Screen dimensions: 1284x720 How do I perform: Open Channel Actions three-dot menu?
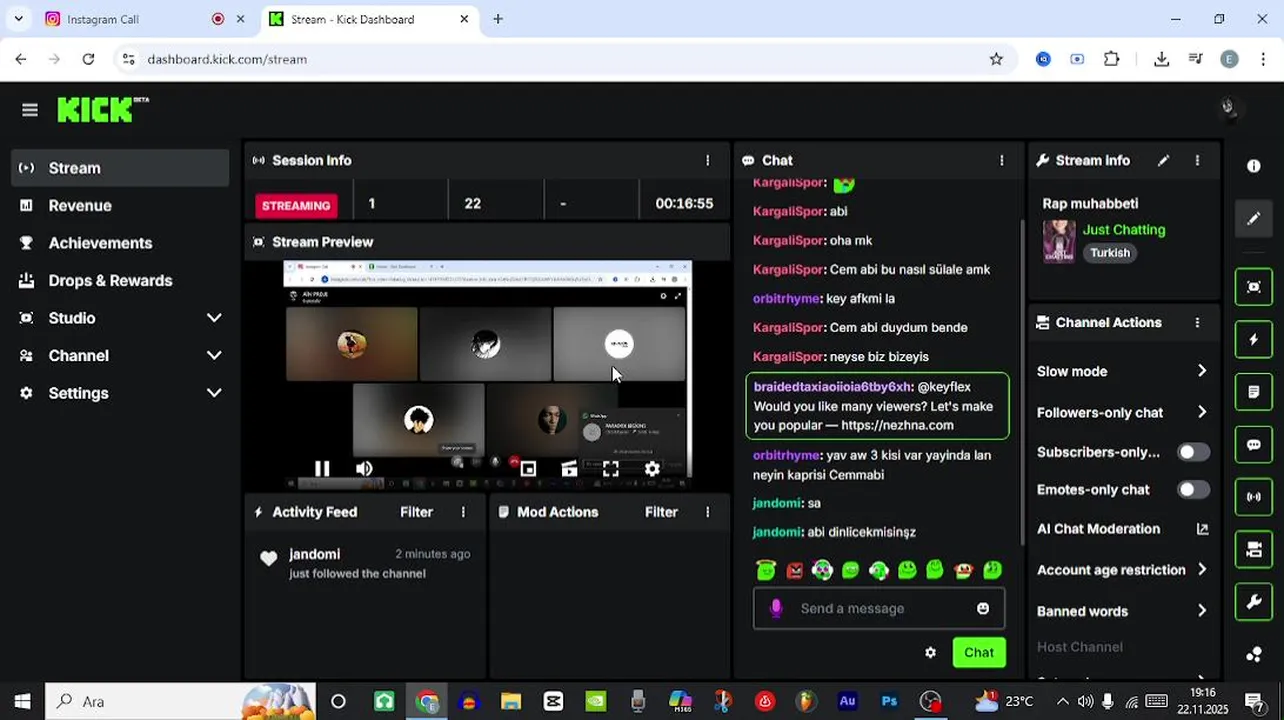click(1197, 322)
